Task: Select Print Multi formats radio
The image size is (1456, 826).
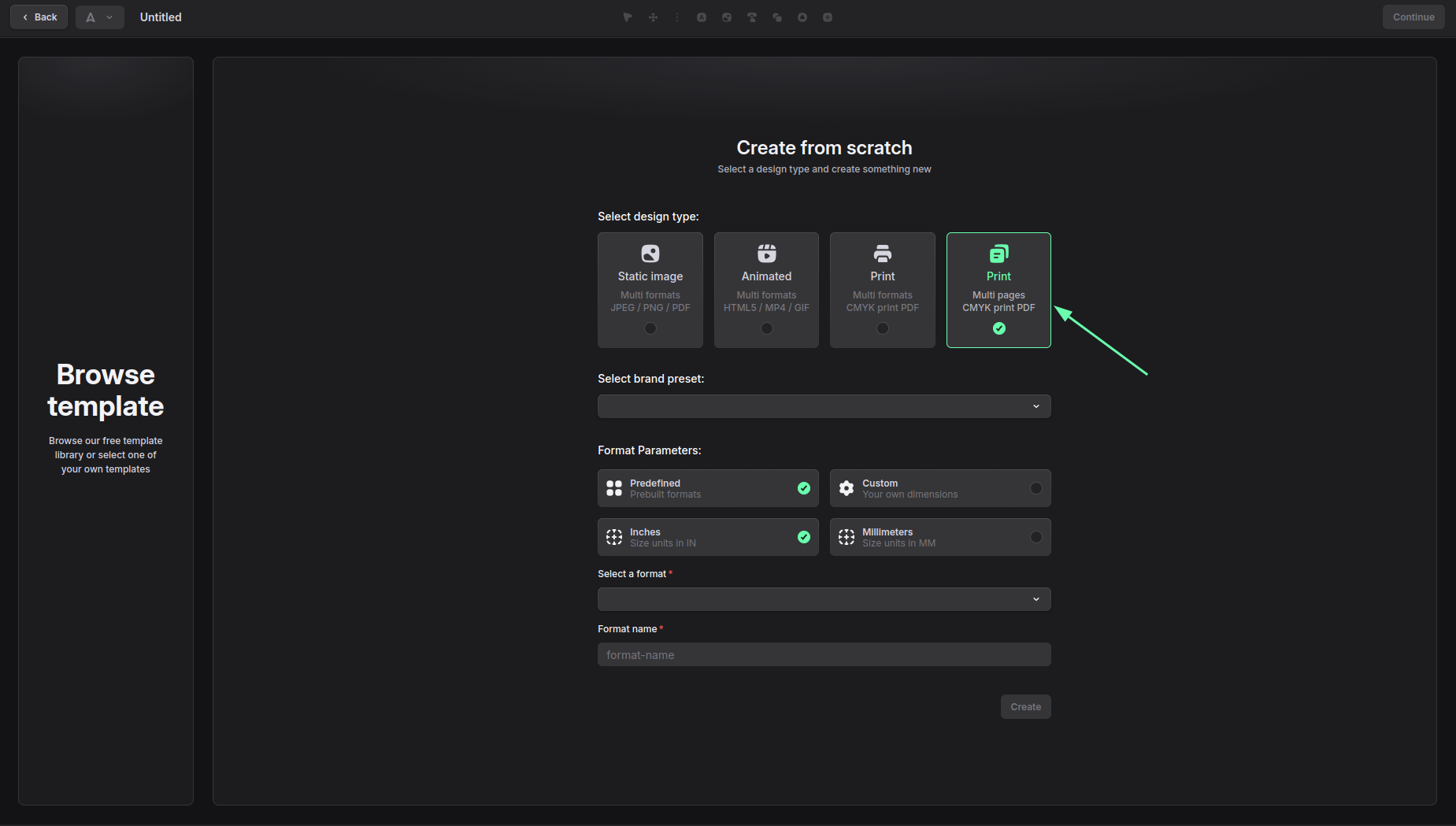Action: click(x=883, y=328)
